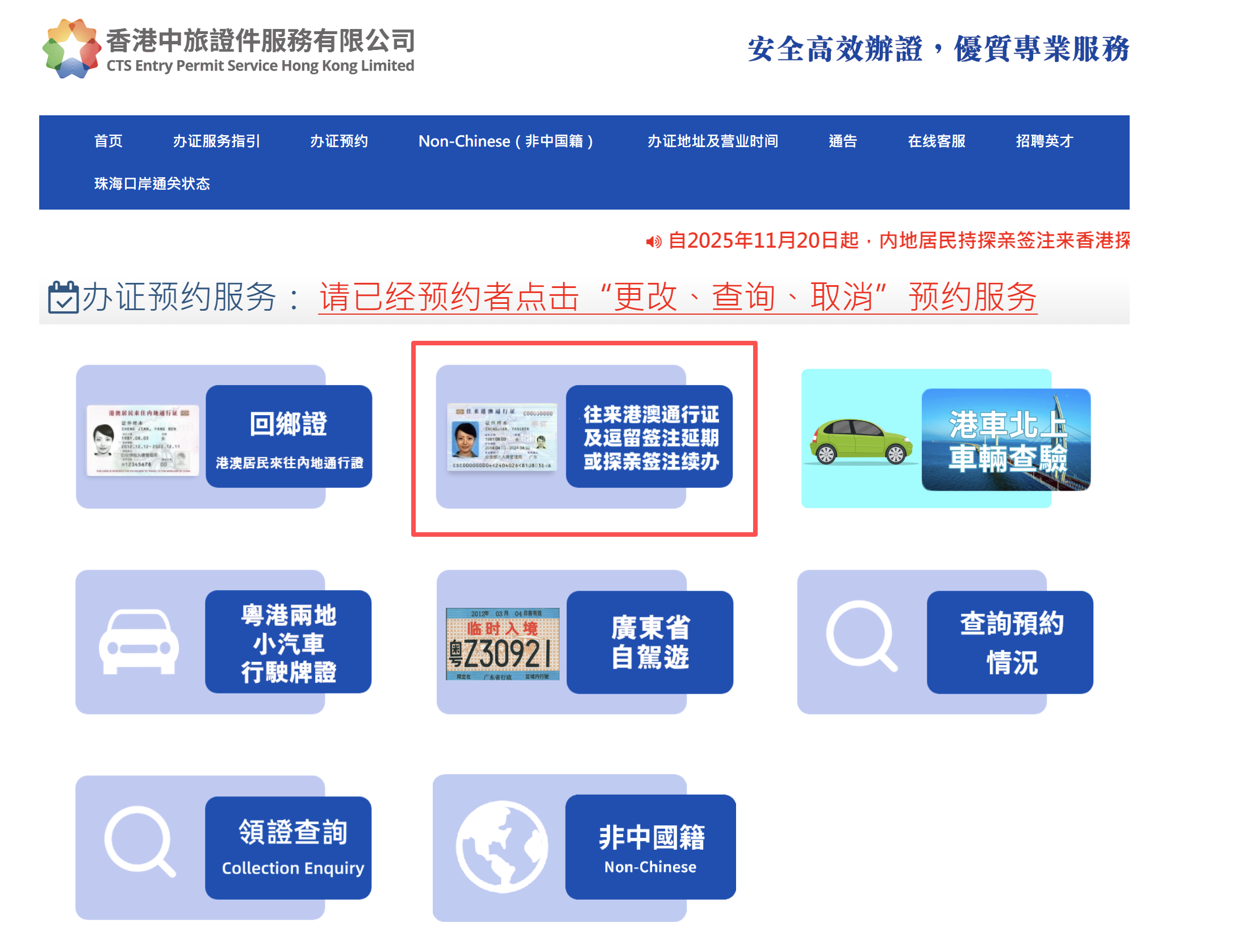The width and height of the screenshot is (1237, 952).
Task: Click the scrolling red announcement text
Action: 898,241
